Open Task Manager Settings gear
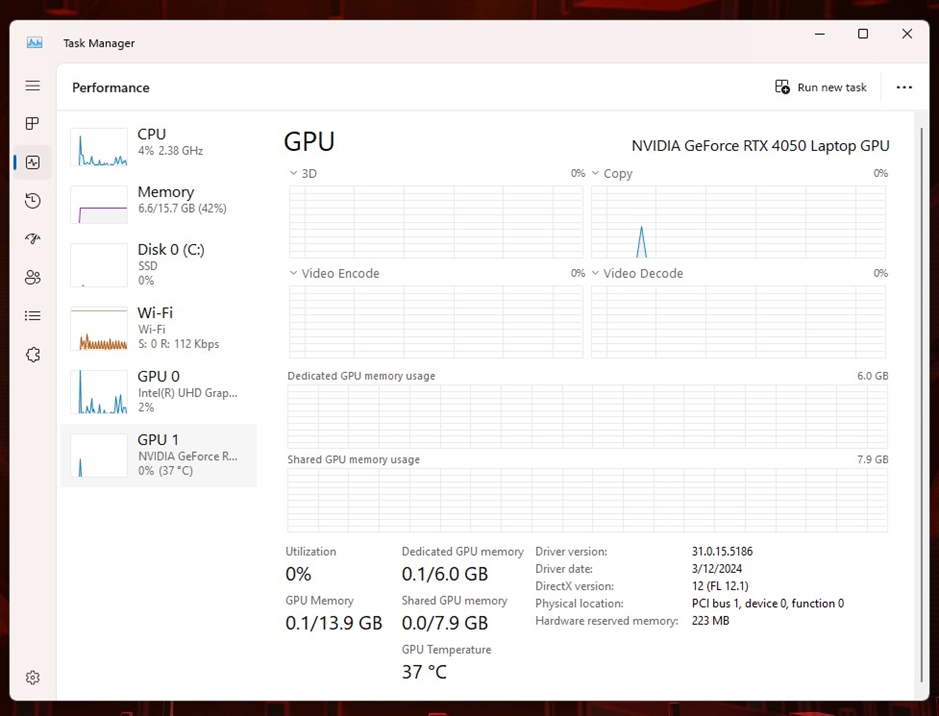This screenshot has height=716, width=939. tap(33, 677)
